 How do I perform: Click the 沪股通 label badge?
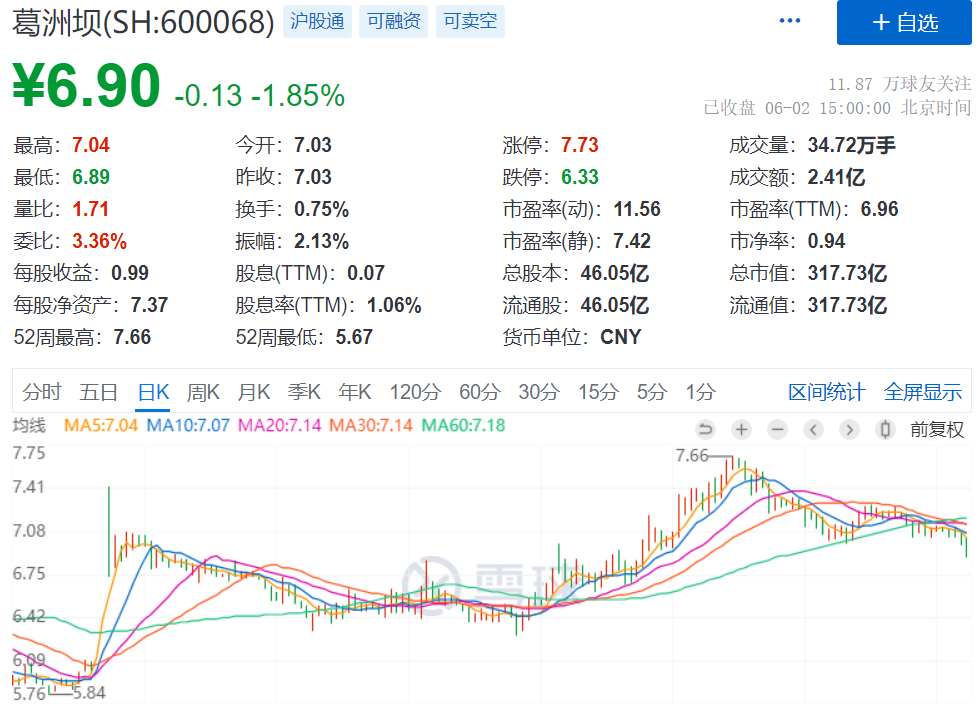coord(317,21)
